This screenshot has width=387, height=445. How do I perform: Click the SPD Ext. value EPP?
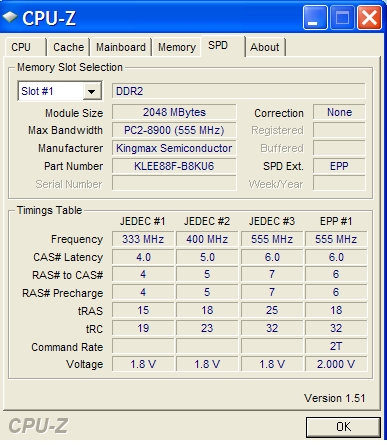click(339, 166)
